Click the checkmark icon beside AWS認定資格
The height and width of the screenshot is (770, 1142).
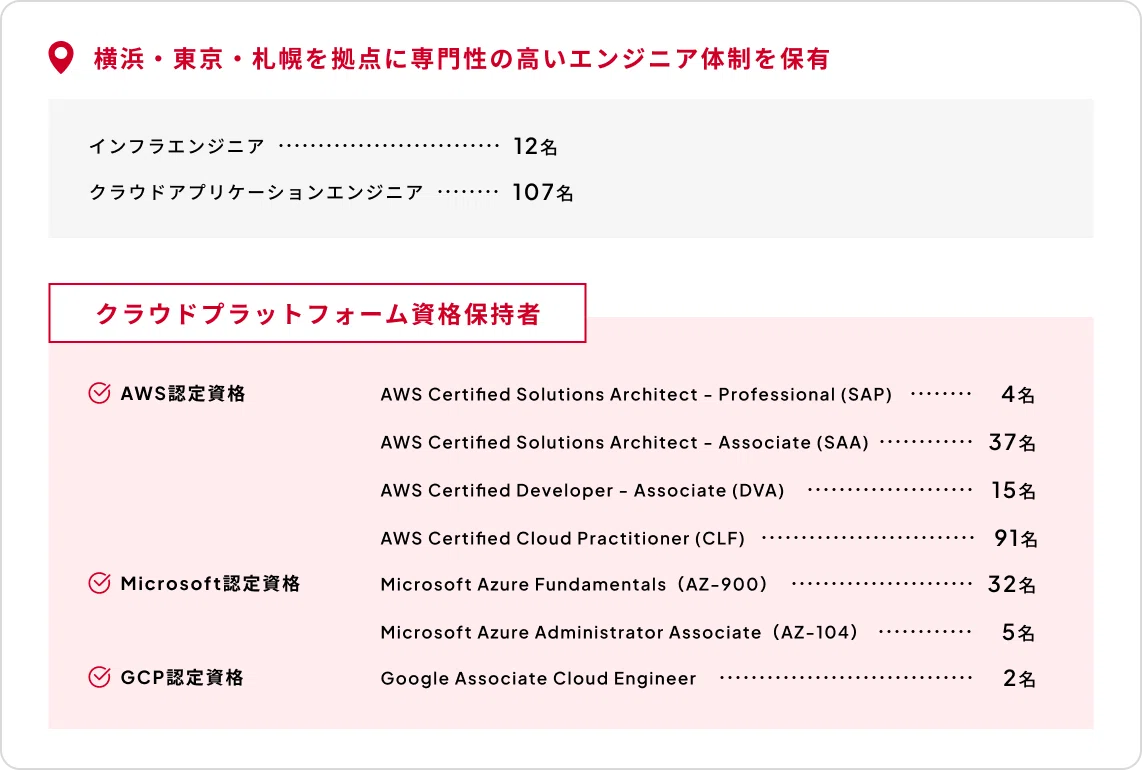pyautogui.click(x=97, y=394)
